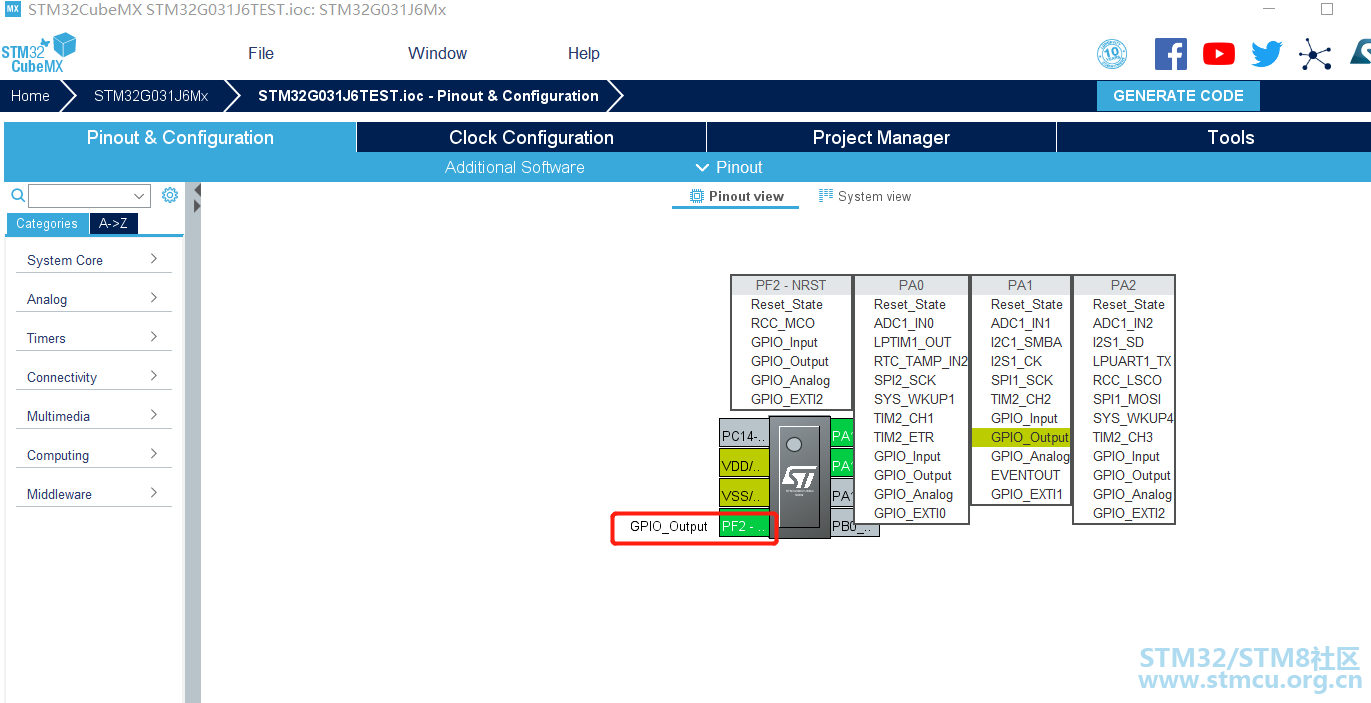The width and height of the screenshot is (1371, 703).
Task: Choose Reset_State in PF2 - NRST list
Action: pos(787,304)
